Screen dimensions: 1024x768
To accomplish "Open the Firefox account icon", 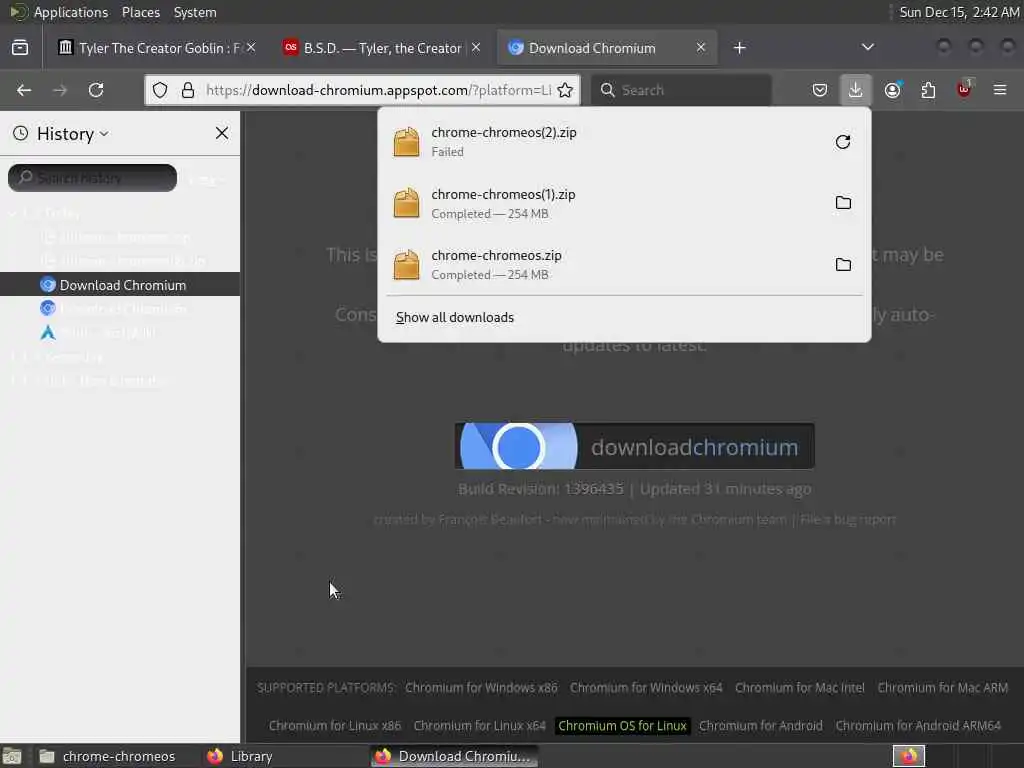I will click(893, 90).
